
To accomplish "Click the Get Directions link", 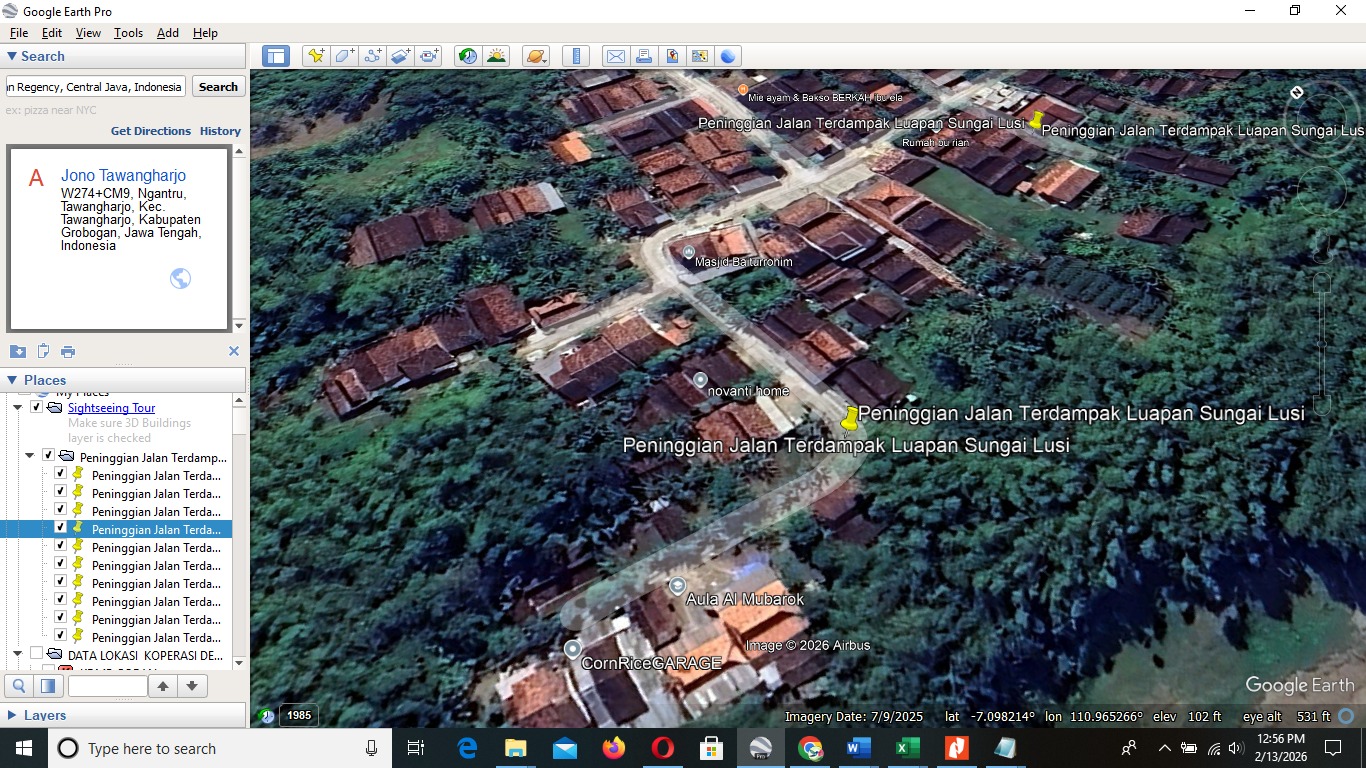I will 151,131.
